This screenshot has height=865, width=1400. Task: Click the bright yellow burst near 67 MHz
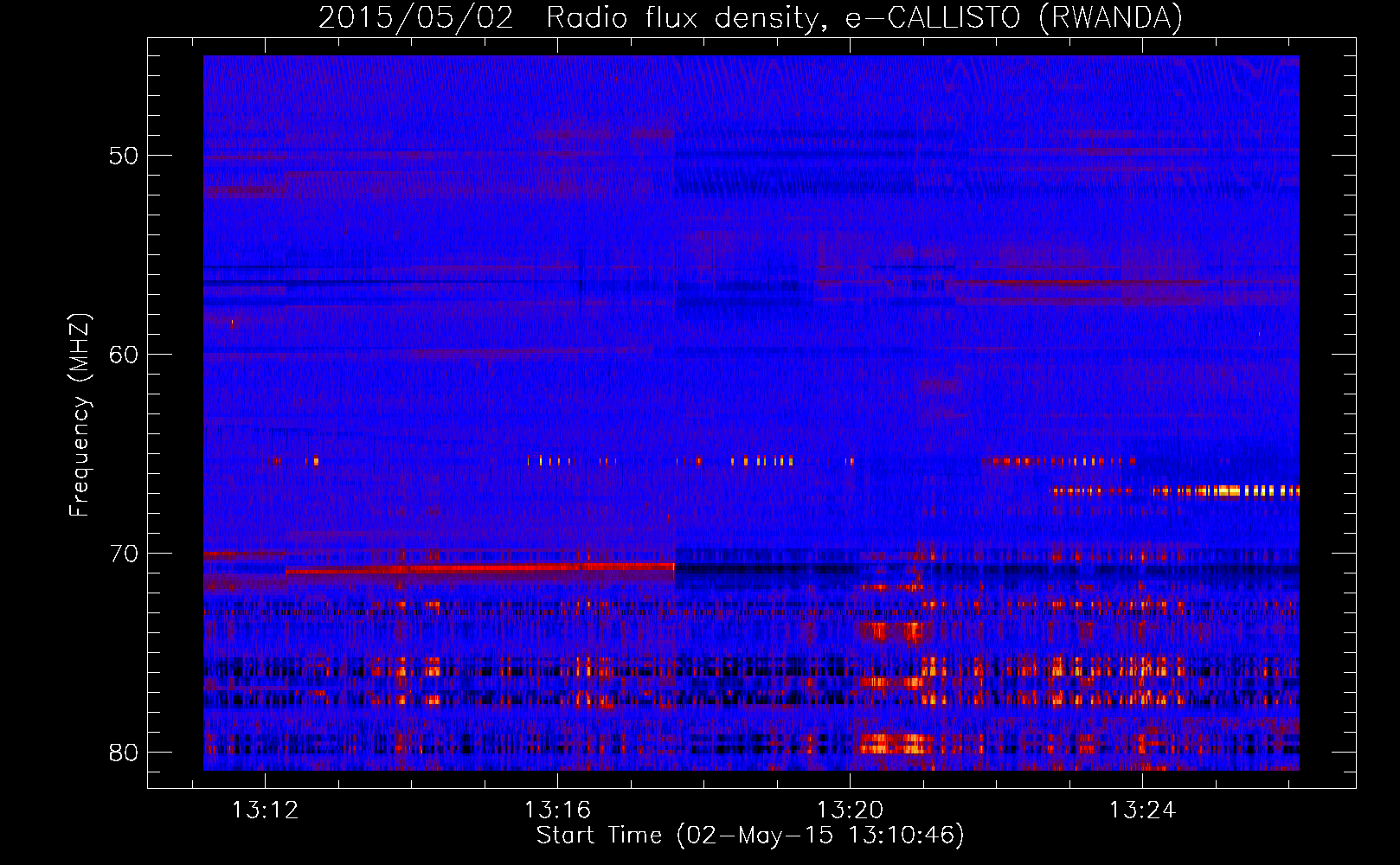click(1229, 491)
